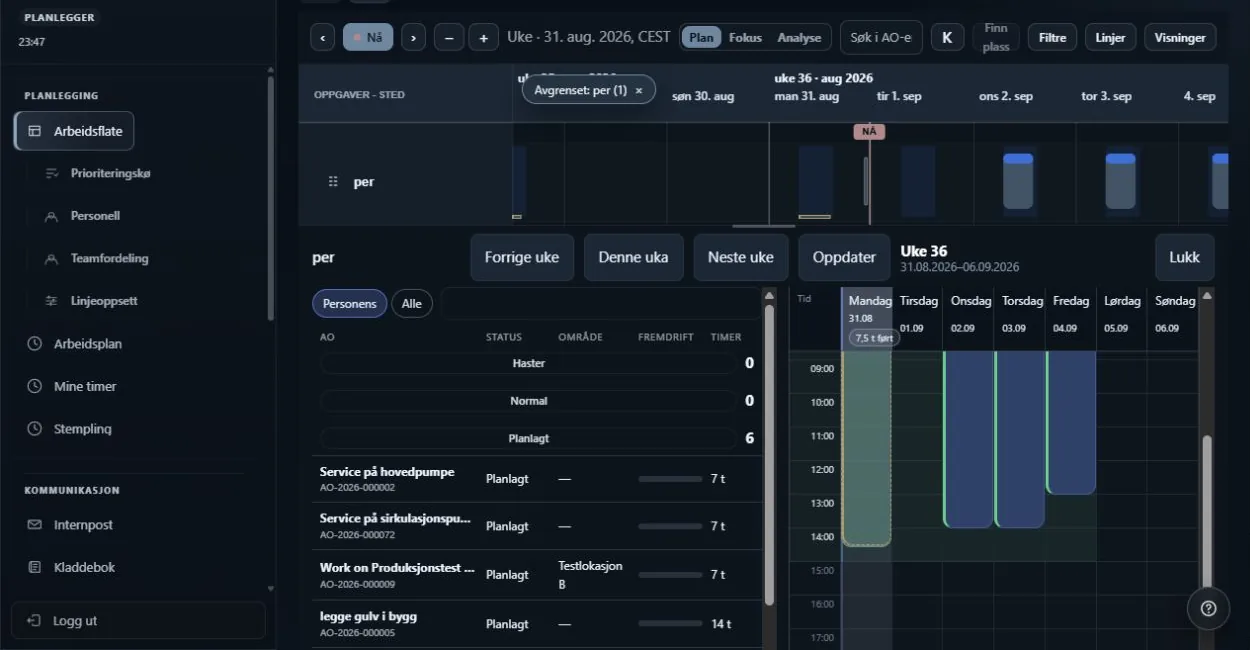Open the Filtre dropdown
The image size is (1250, 650).
tap(1052, 38)
